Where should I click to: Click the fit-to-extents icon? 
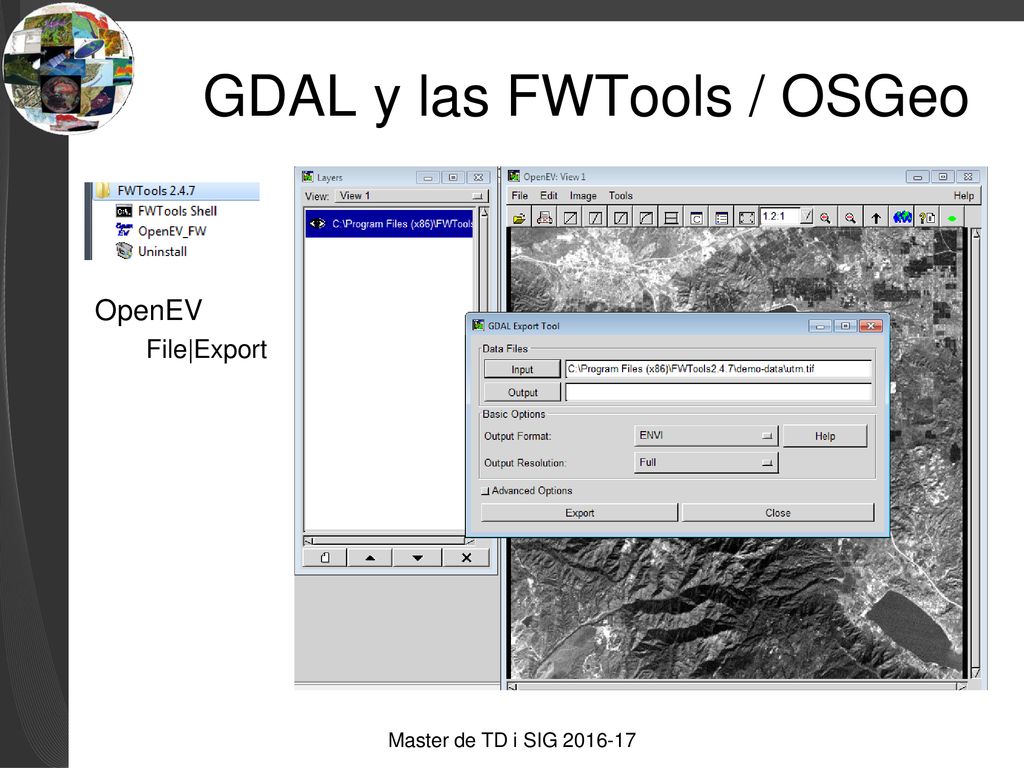pyautogui.click(x=746, y=217)
